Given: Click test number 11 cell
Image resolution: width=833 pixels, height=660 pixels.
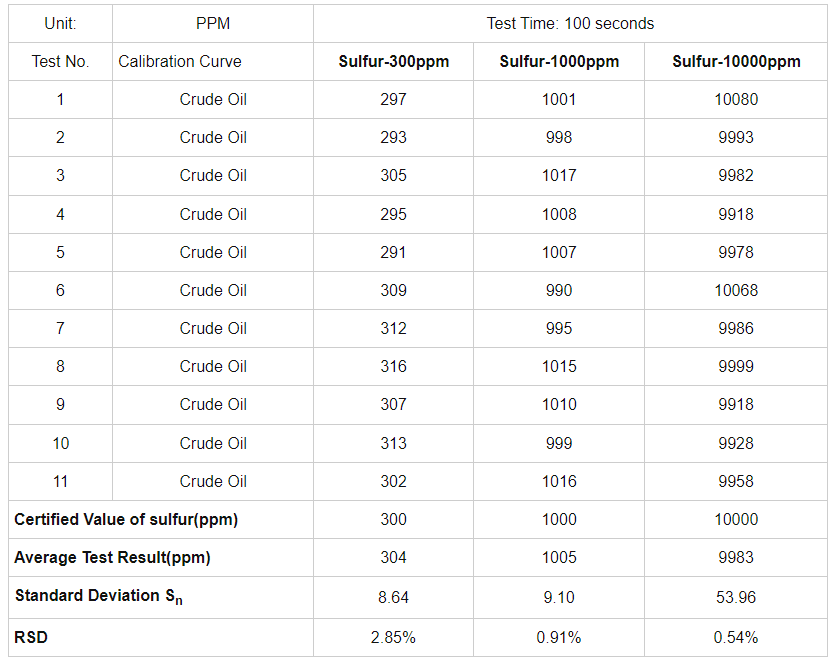Looking at the screenshot, I should pos(60,482).
